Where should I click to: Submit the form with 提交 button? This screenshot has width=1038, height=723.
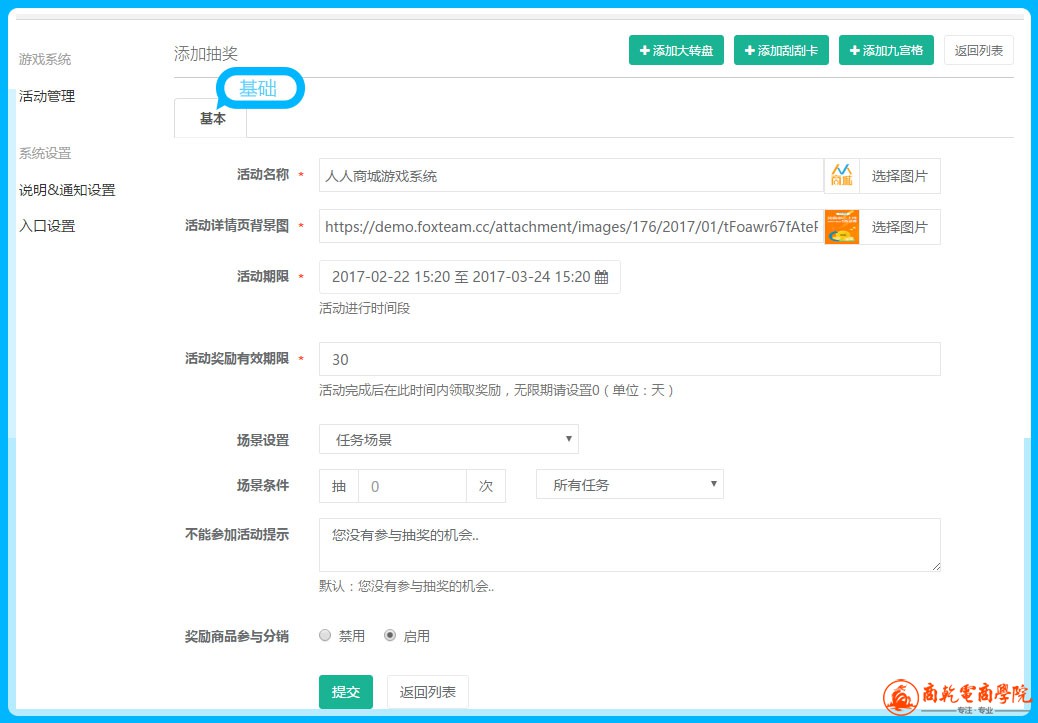345,692
